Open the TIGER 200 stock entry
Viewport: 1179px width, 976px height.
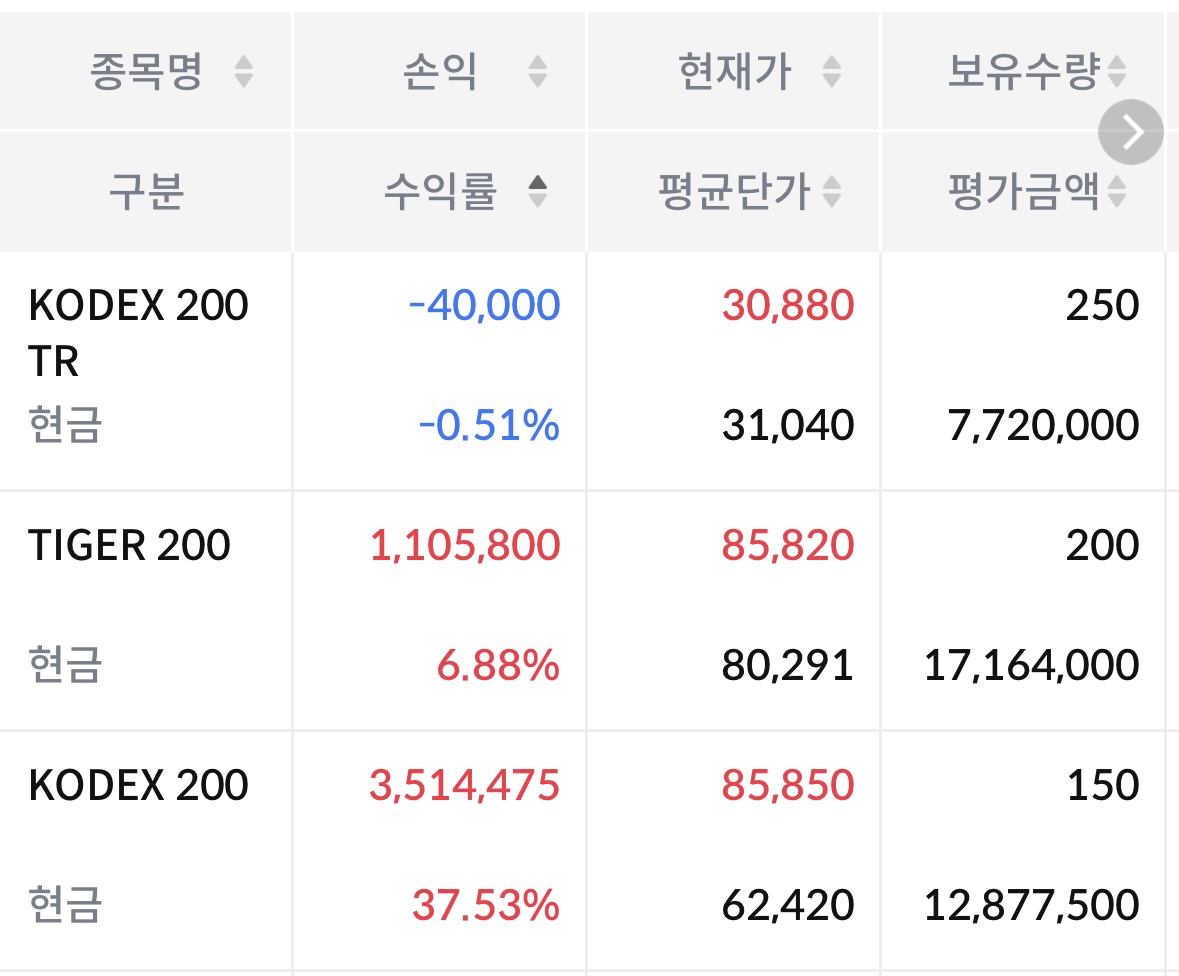click(x=130, y=546)
